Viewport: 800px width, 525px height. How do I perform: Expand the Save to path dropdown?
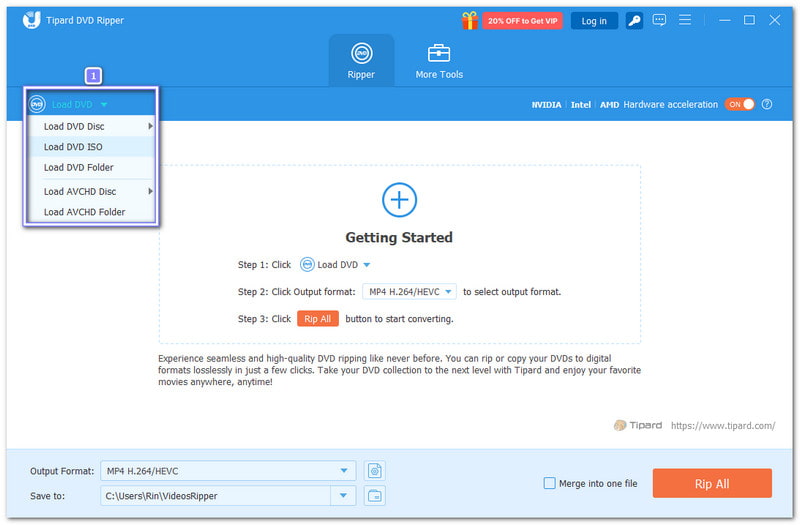click(x=344, y=495)
